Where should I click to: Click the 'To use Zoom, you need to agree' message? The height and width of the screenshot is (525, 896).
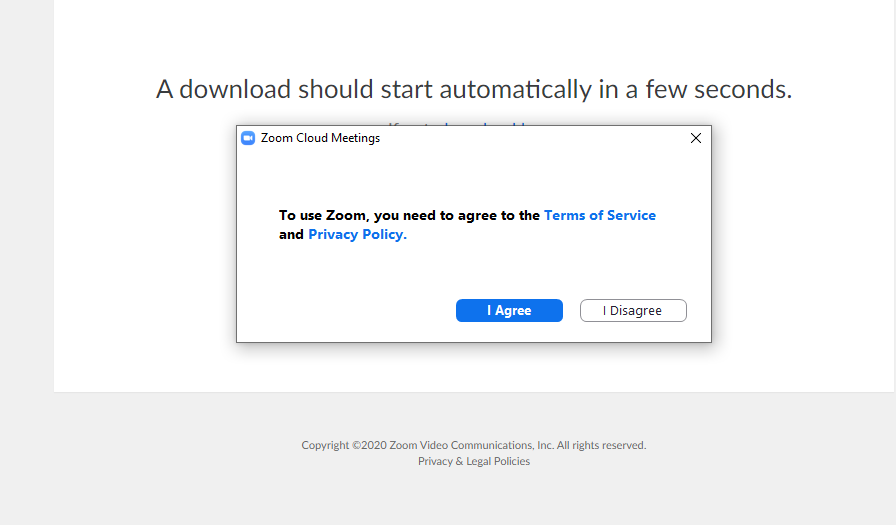point(409,215)
